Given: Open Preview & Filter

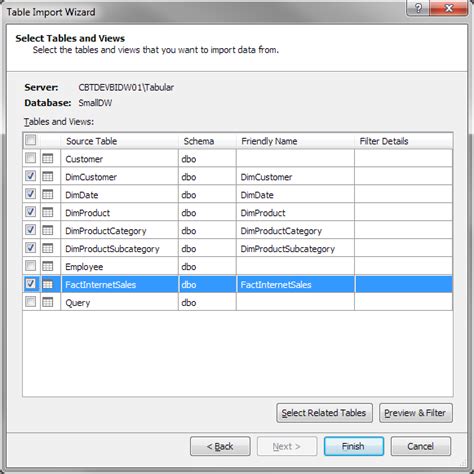Looking at the screenshot, I should pyautogui.click(x=416, y=413).
